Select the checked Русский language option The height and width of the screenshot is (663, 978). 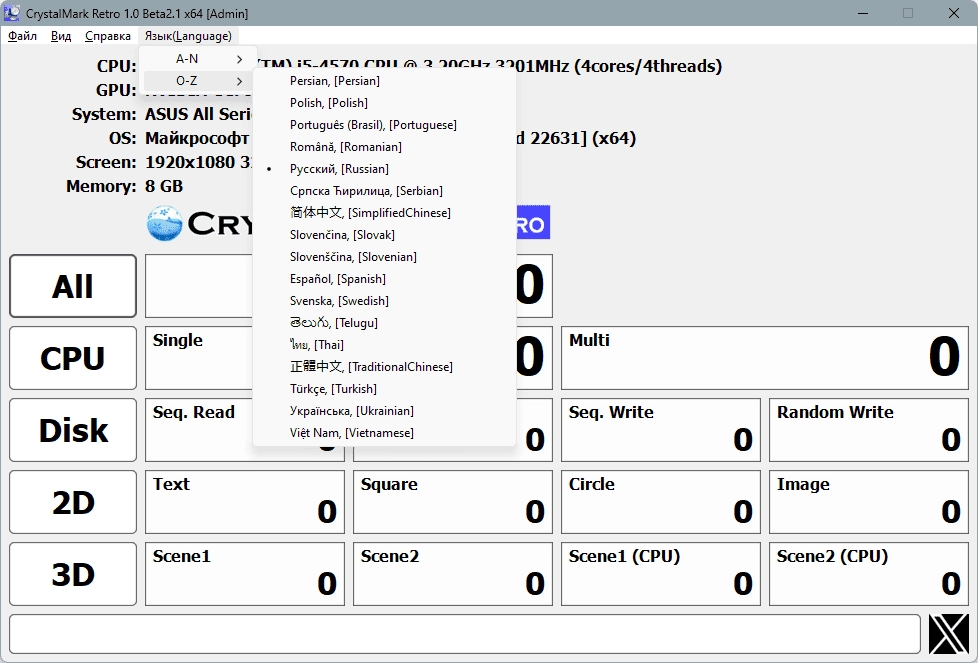pos(384,169)
